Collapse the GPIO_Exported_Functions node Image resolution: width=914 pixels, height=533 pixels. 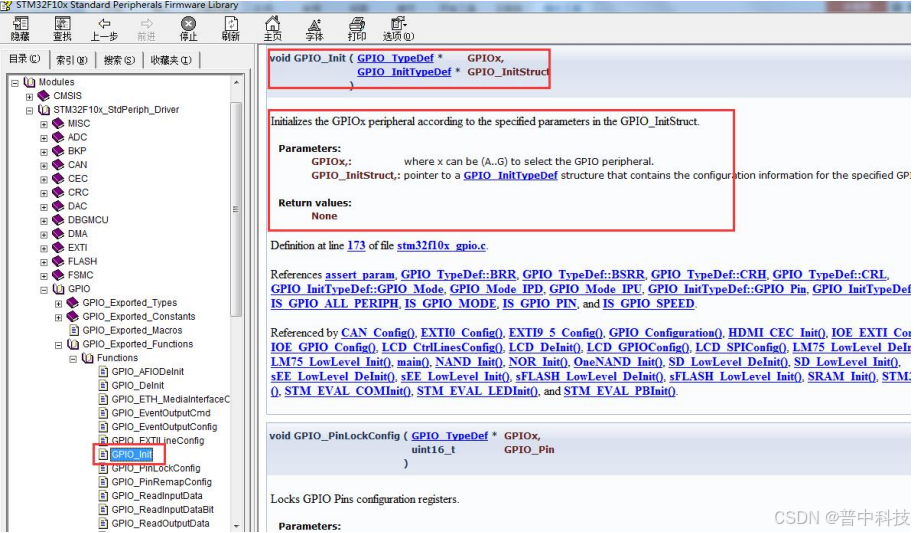[58, 345]
